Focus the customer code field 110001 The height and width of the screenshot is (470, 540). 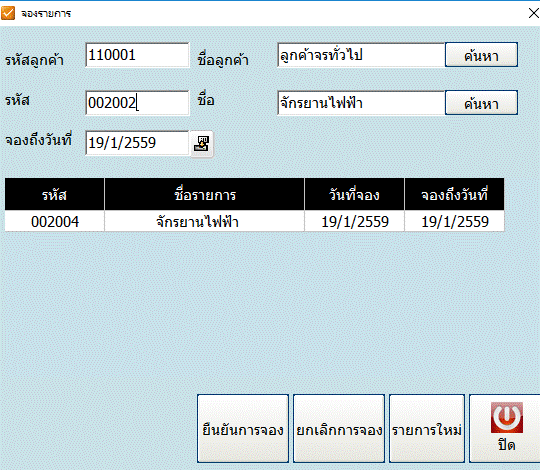coord(137,55)
